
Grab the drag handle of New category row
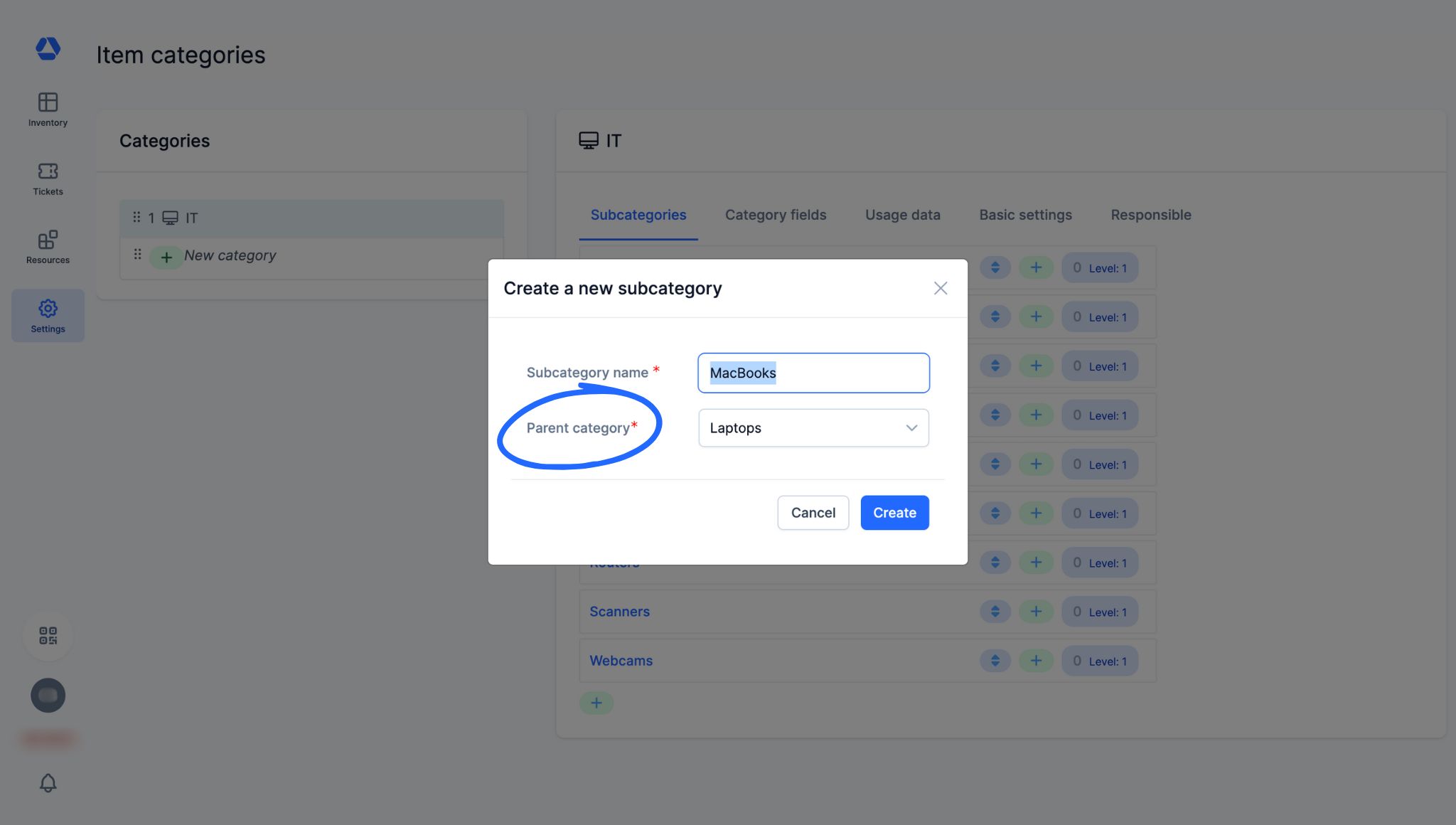(137, 255)
